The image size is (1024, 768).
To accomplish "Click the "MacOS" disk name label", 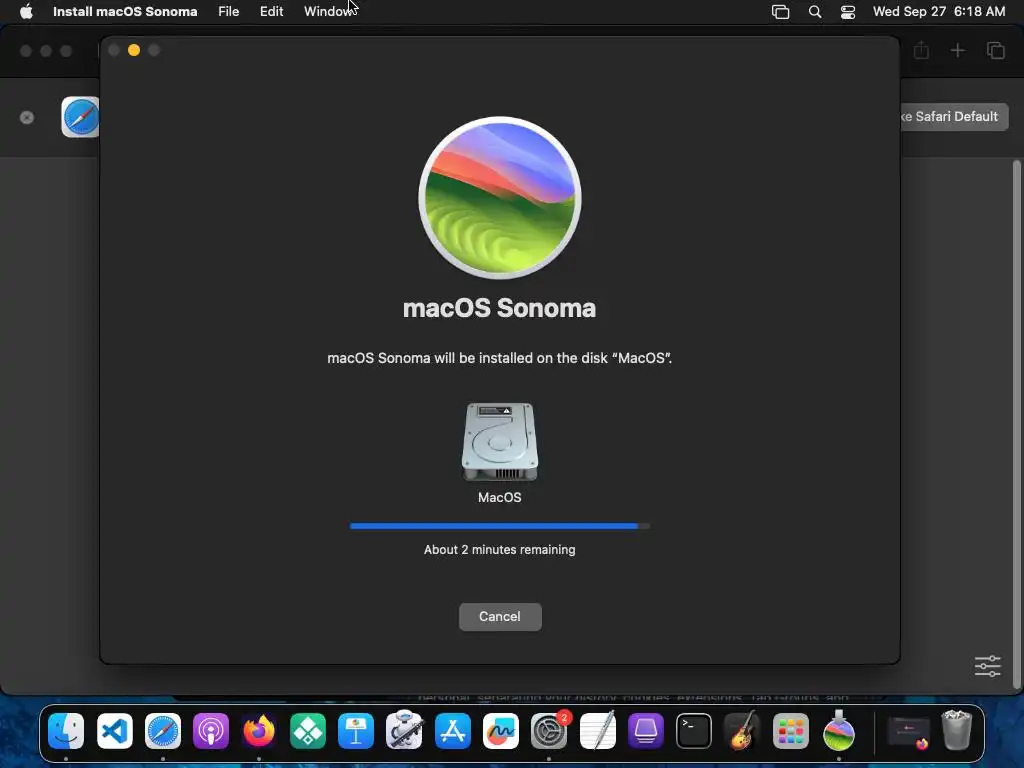I will pos(500,498).
